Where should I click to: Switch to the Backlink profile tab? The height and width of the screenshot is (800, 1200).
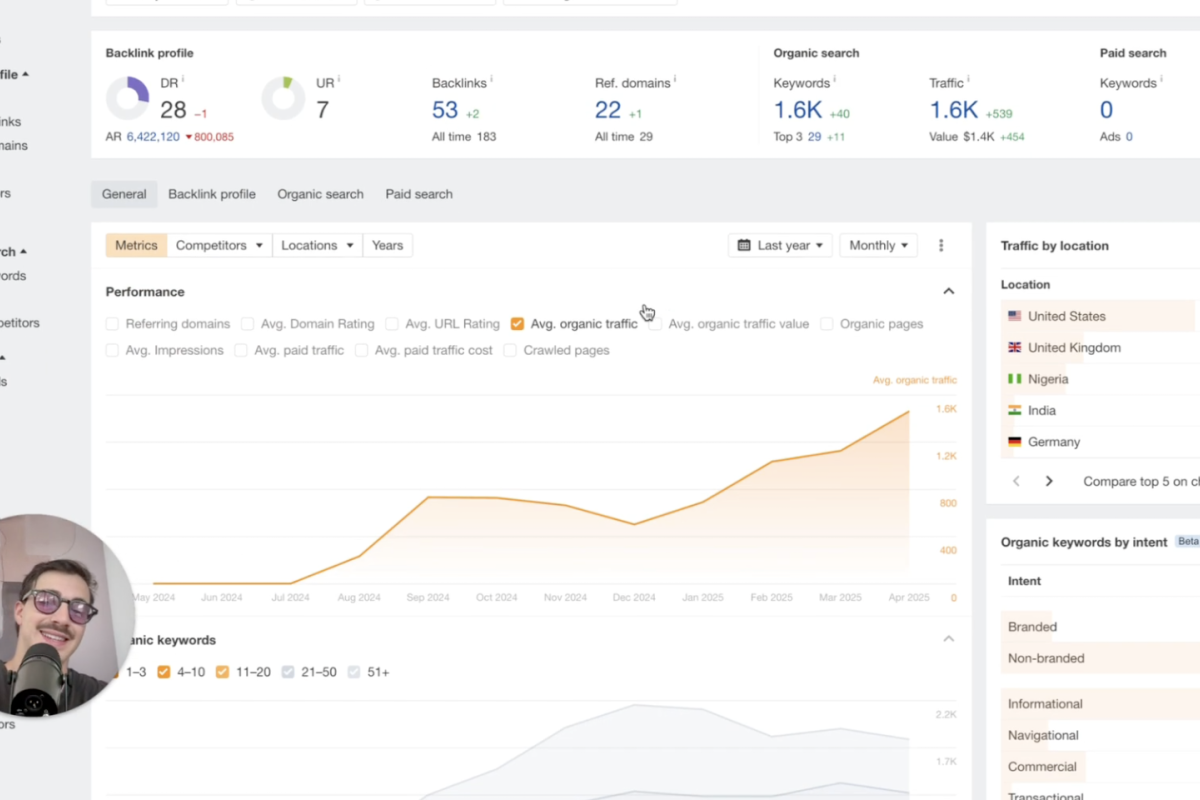click(211, 194)
